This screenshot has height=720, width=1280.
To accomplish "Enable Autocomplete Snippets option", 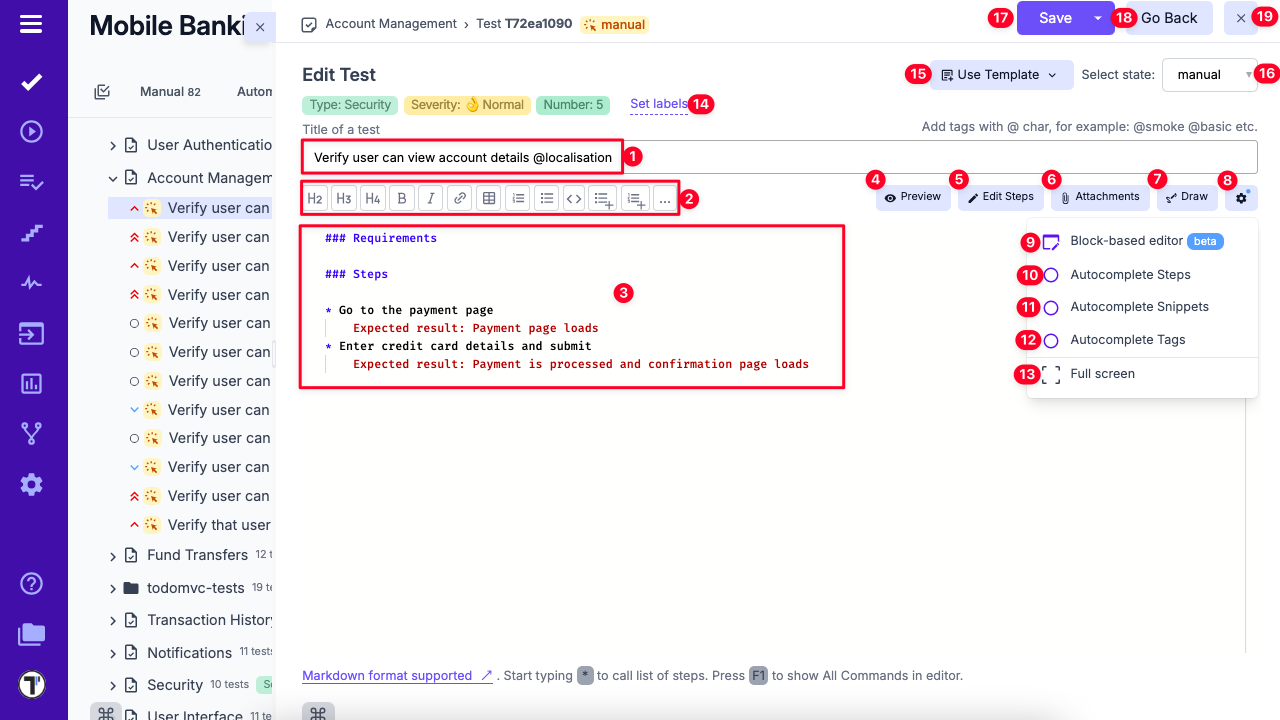I will 1051,307.
